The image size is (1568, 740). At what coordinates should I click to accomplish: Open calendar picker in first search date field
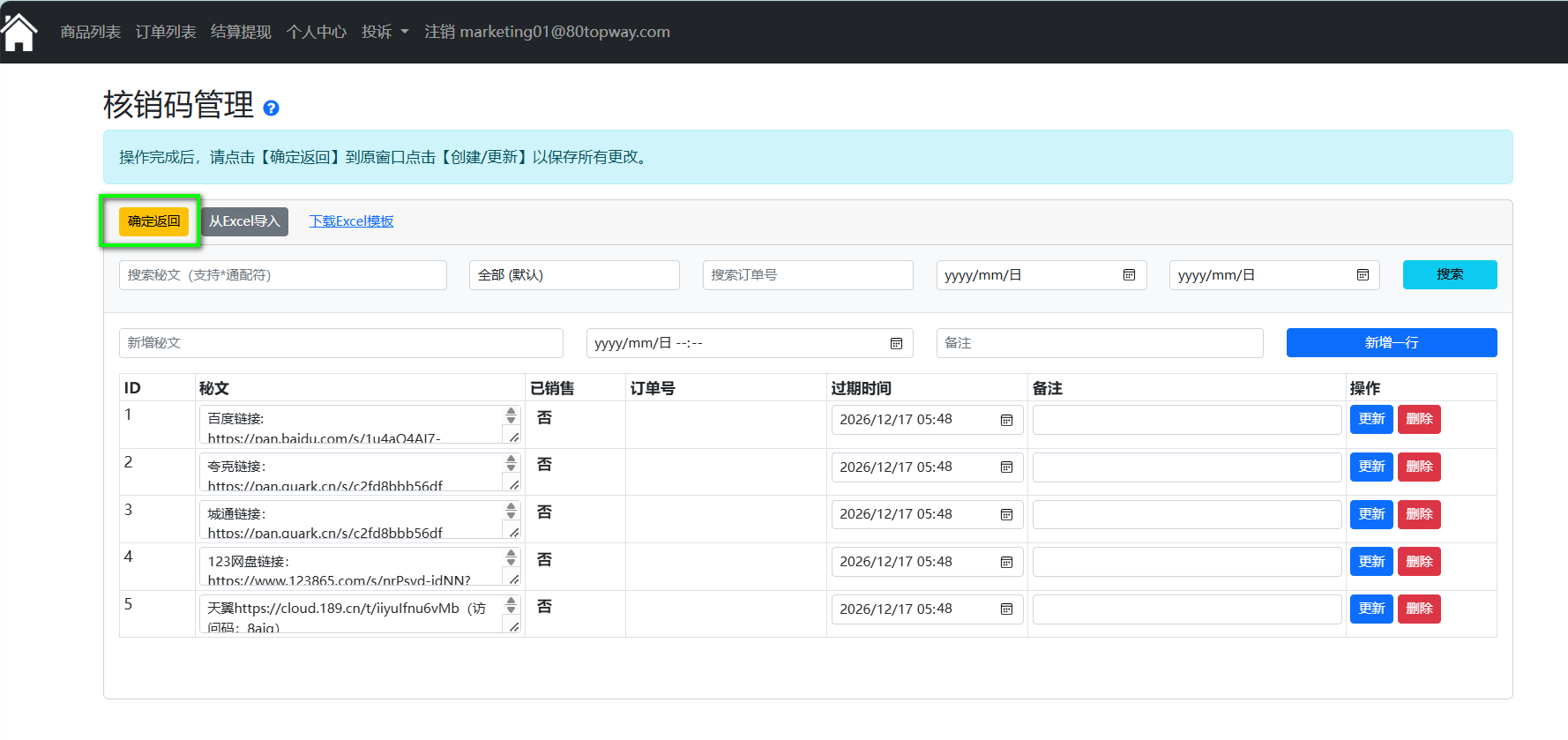coord(1129,275)
